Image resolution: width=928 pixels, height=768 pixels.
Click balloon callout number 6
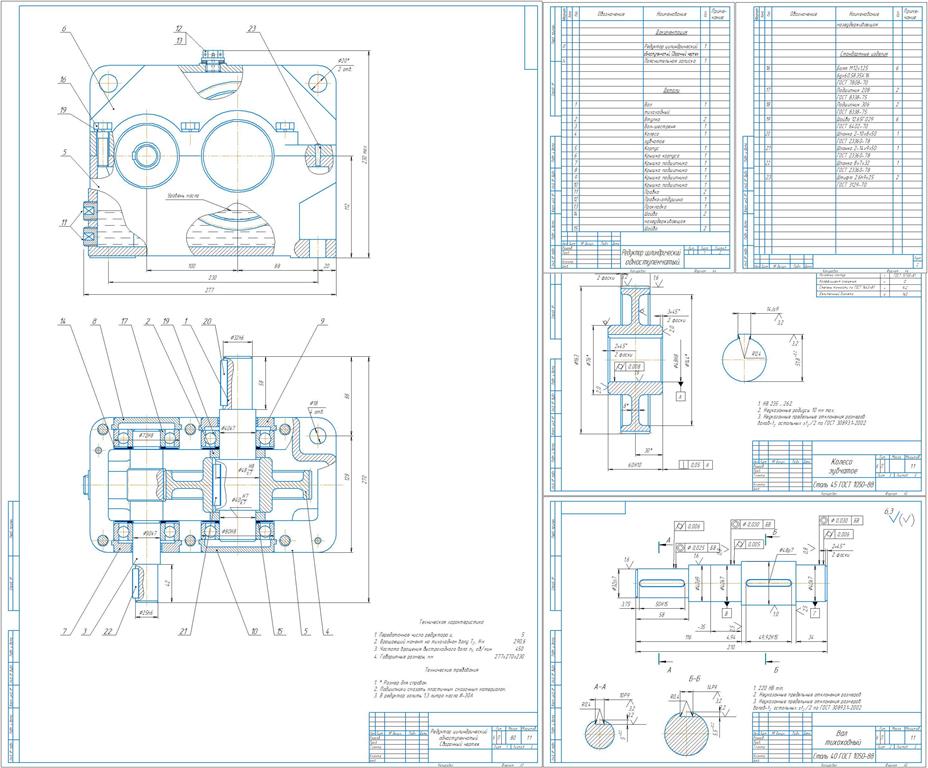[63, 29]
